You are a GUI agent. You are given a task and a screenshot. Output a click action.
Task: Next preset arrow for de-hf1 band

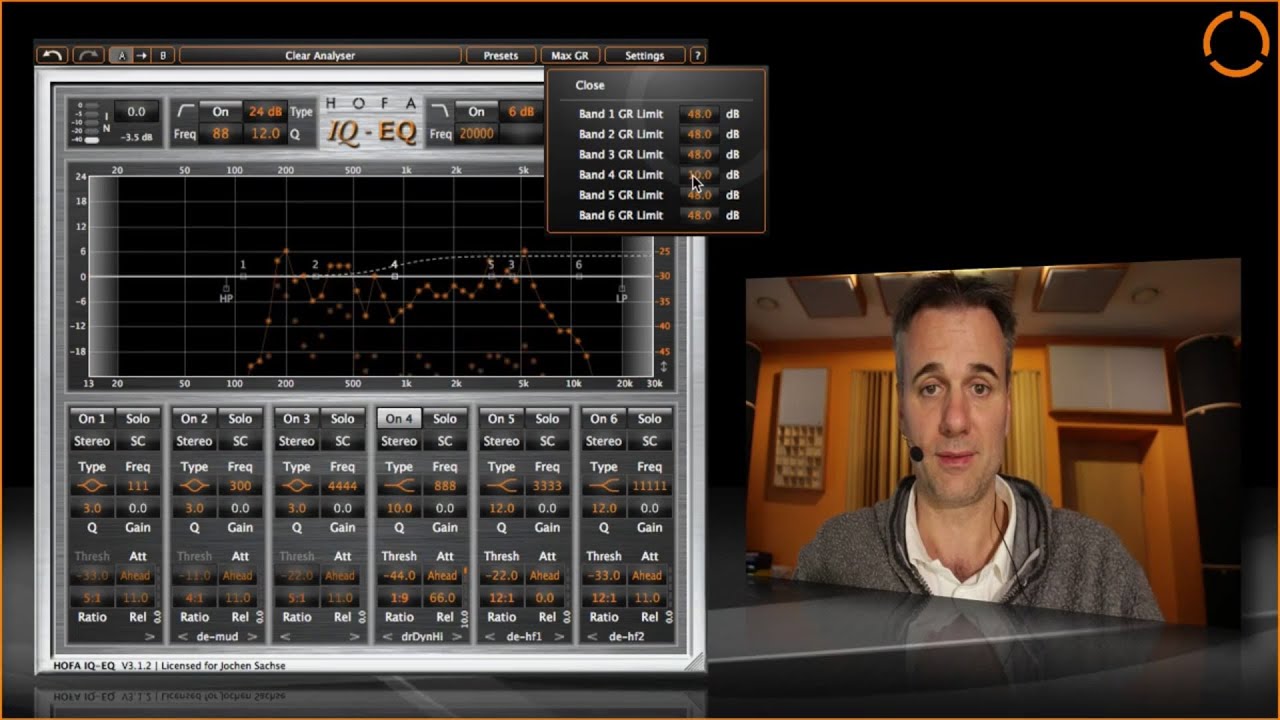pos(559,637)
